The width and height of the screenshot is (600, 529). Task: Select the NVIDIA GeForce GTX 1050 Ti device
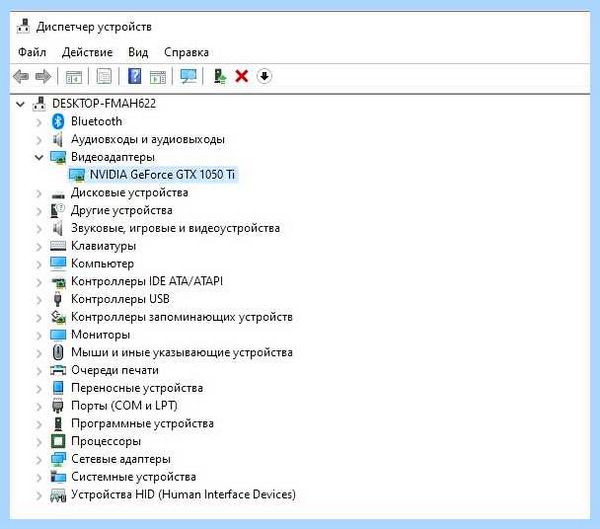click(162, 175)
